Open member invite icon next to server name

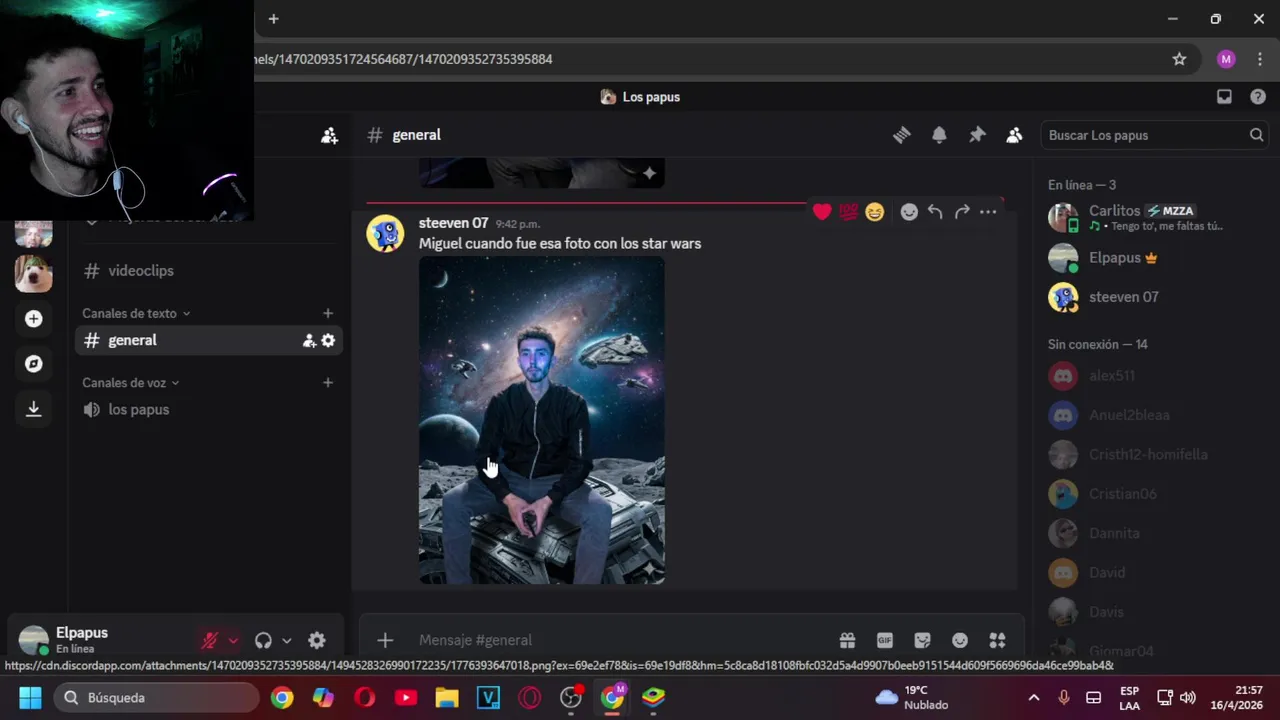(329, 136)
